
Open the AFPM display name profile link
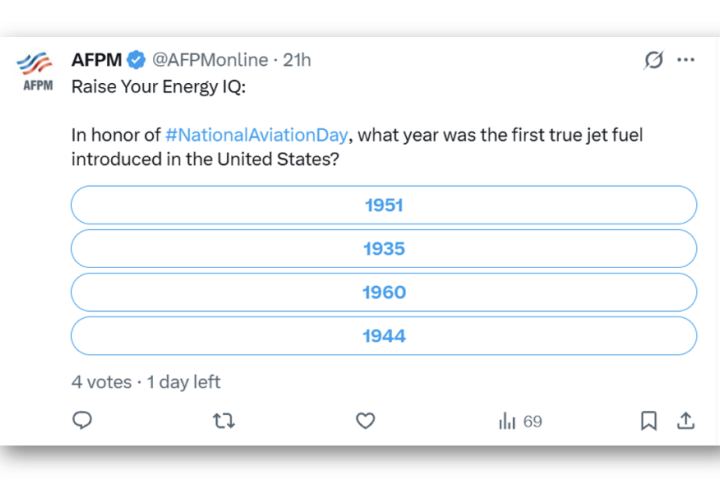coord(97,60)
